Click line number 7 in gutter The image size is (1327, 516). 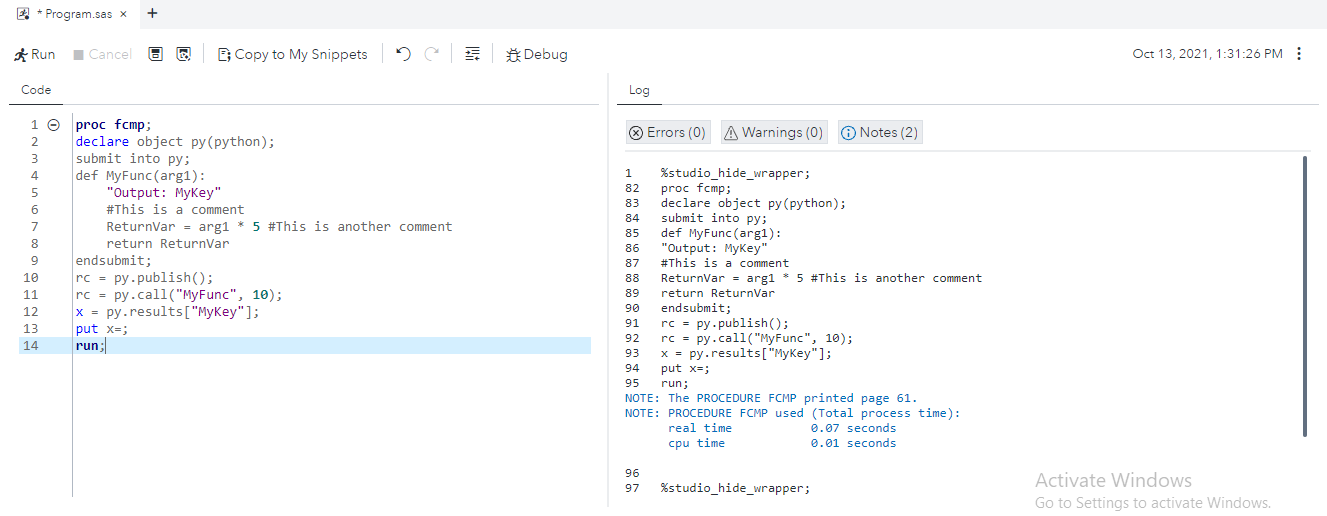(34, 227)
